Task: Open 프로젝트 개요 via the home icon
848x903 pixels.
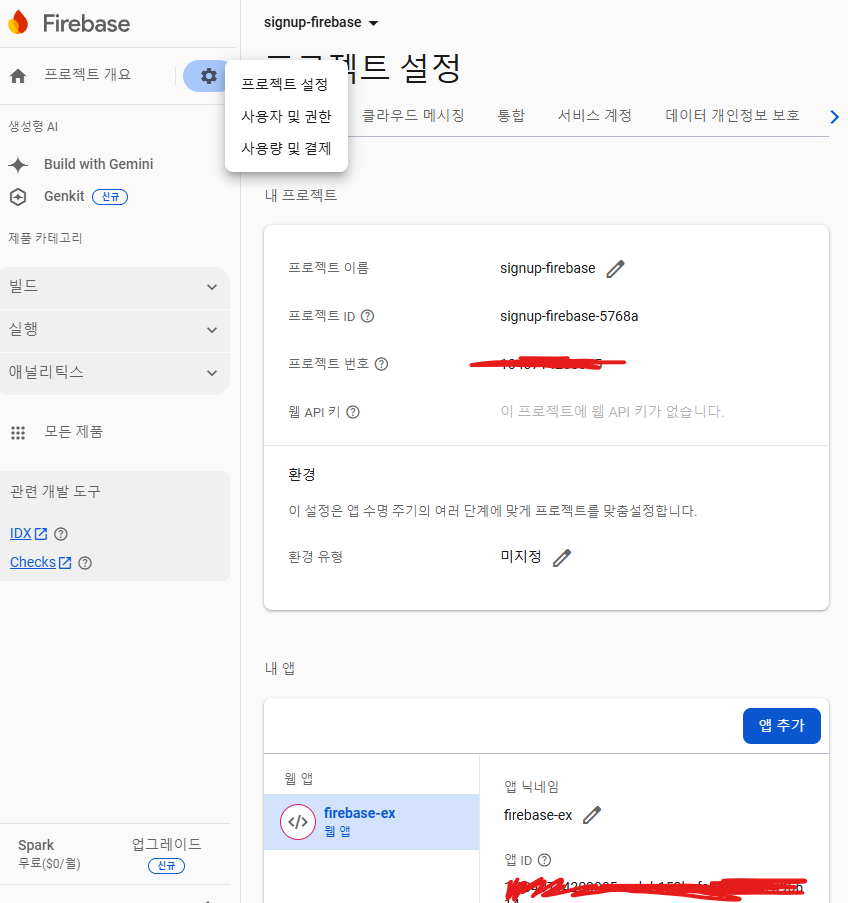Action: pyautogui.click(x=16, y=75)
